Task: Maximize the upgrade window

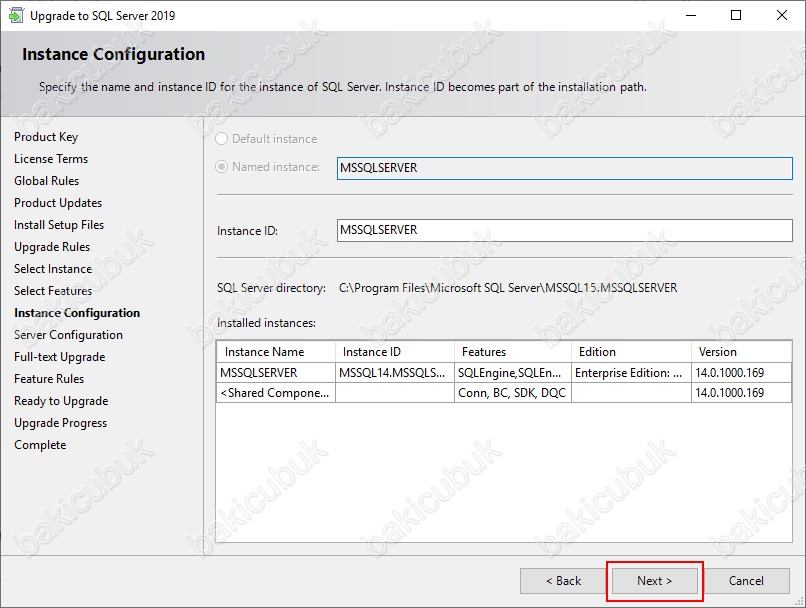Action: click(736, 15)
